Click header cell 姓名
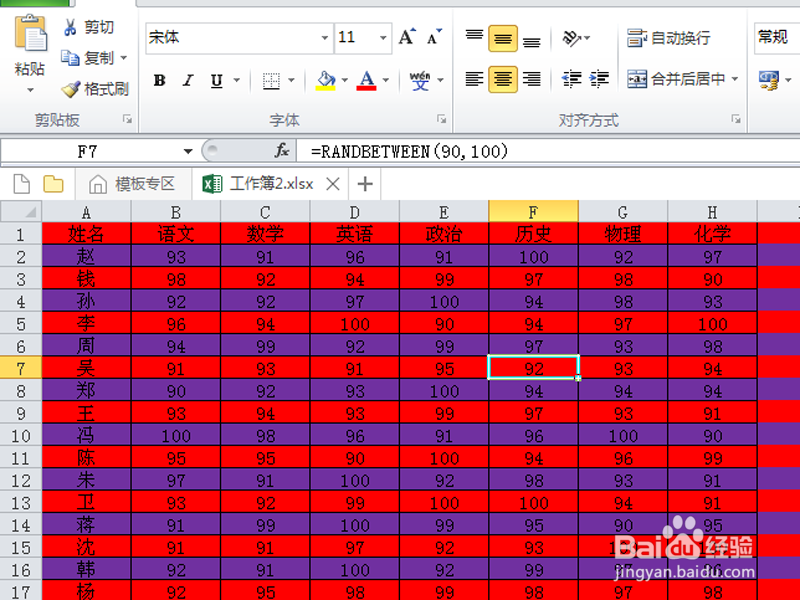This screenshot has width=800, height=600. 86,234
